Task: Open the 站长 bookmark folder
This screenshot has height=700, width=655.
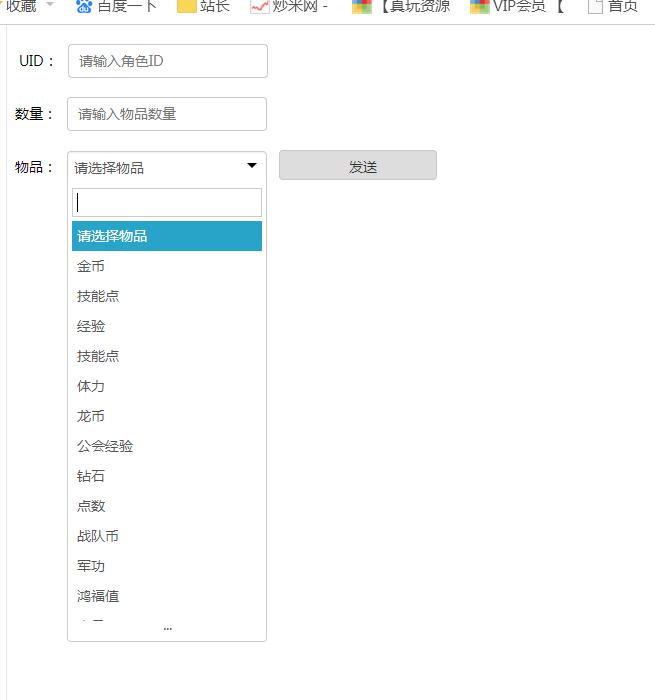Action: [x=203, y=6]
